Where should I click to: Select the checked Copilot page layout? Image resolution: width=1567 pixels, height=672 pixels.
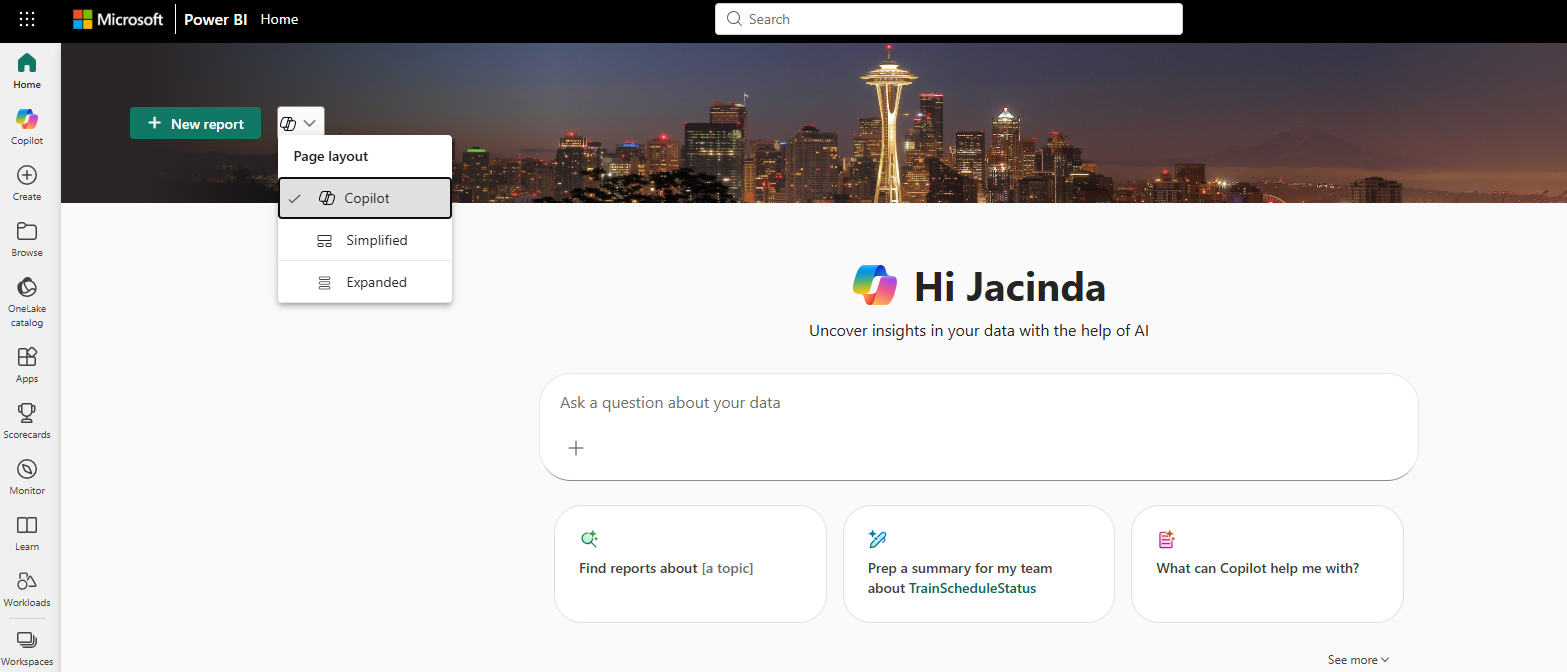coord(365,198)
